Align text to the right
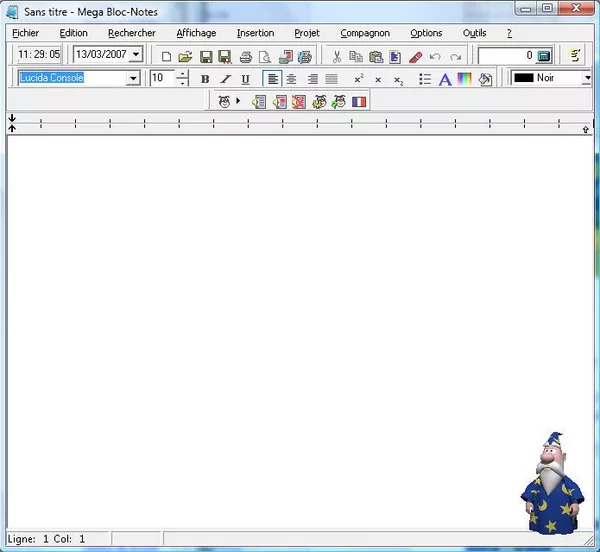600x552 pixels. coord(313,79)
